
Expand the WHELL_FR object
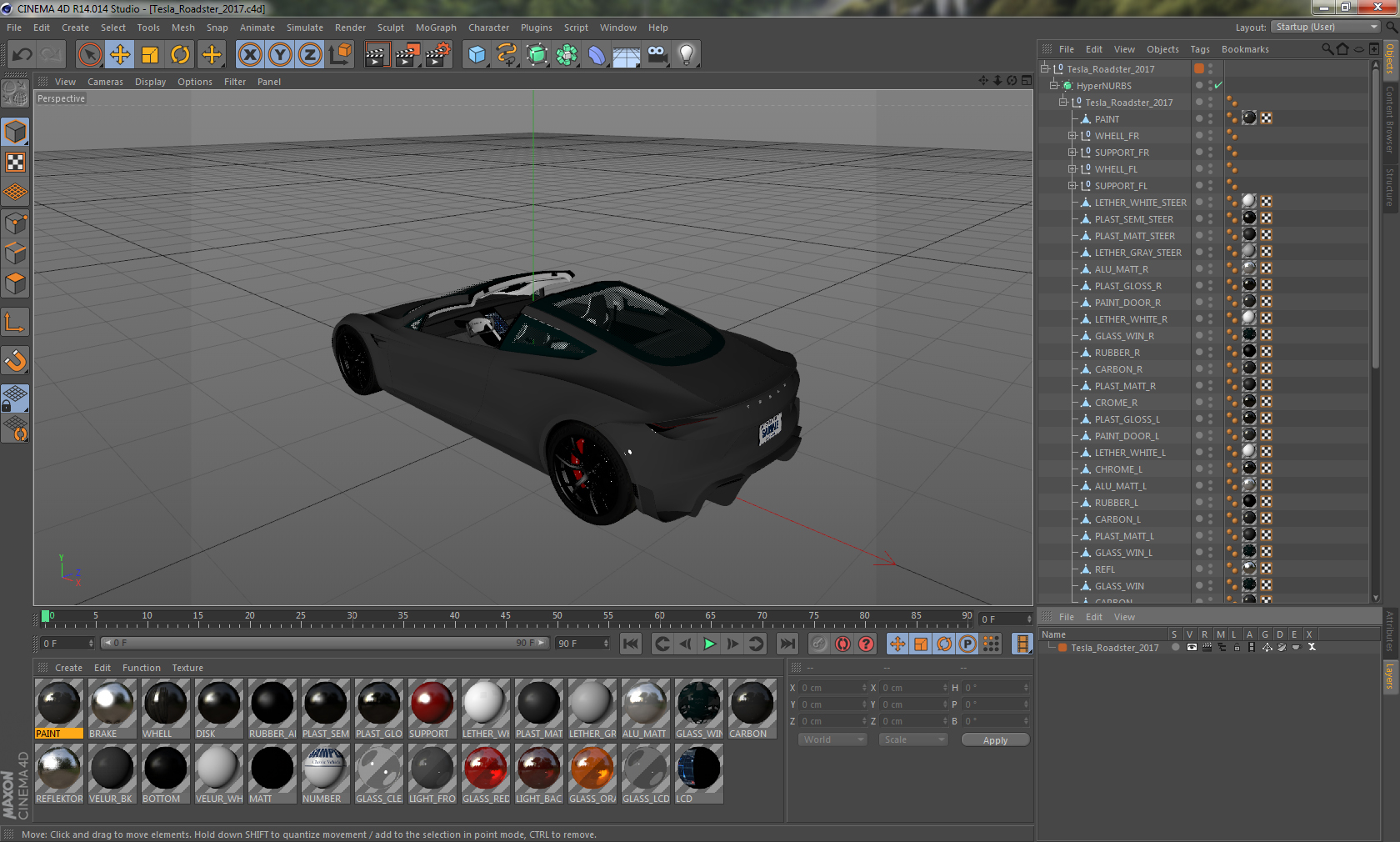tap(1072, 136)
